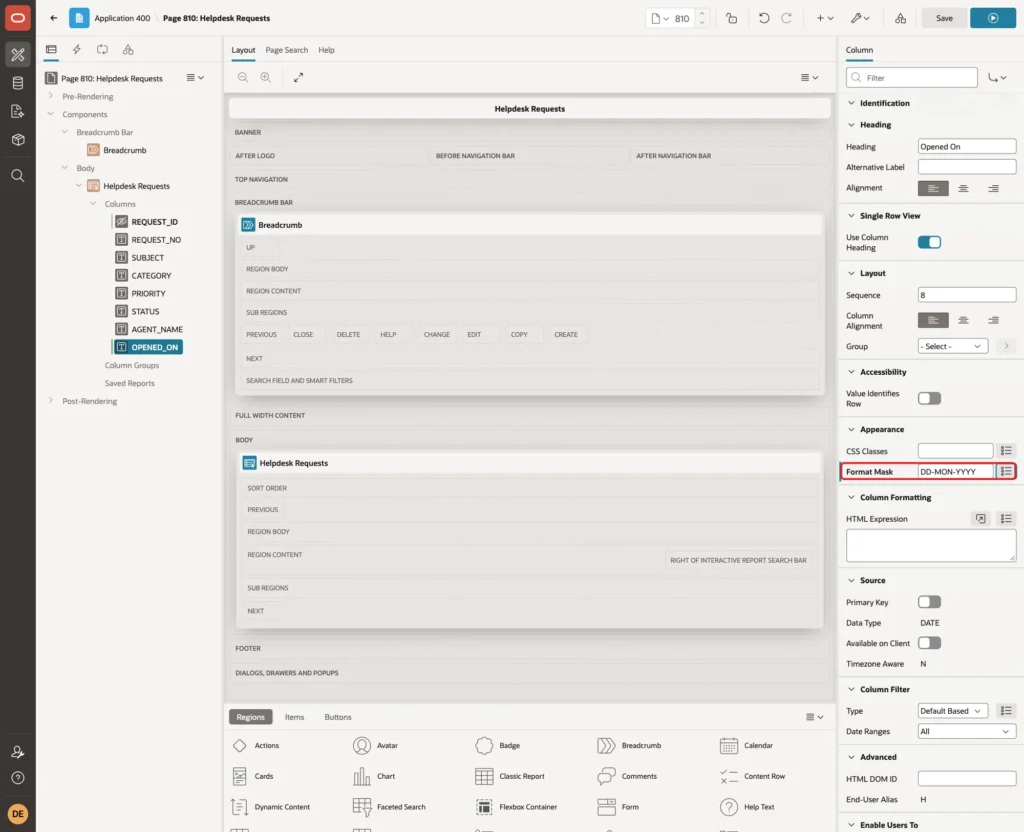1024x832 pixels.
Task: Click the Save button
Action: click(x=944, y=18)
